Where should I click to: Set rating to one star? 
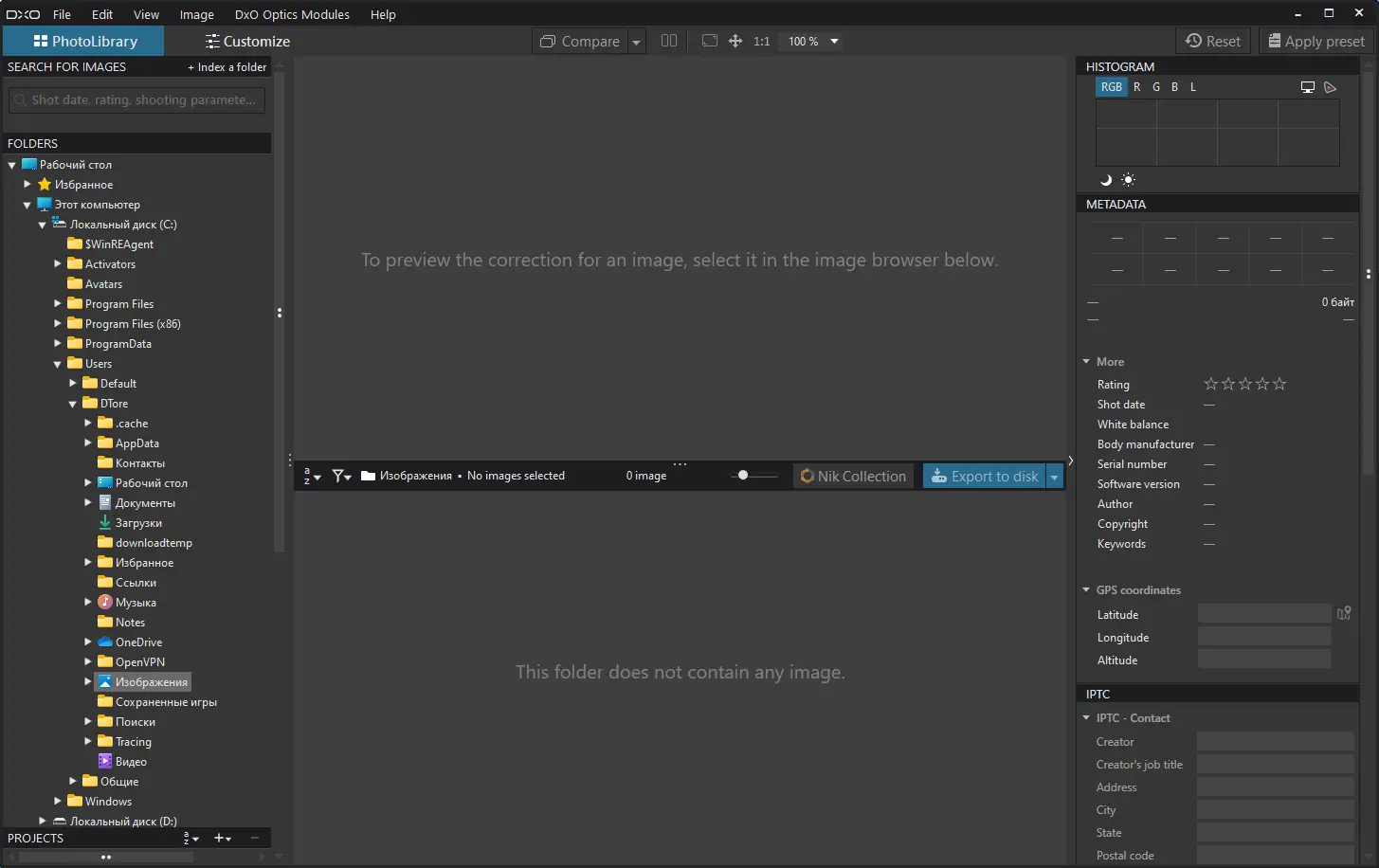[x=1210, y=384]
